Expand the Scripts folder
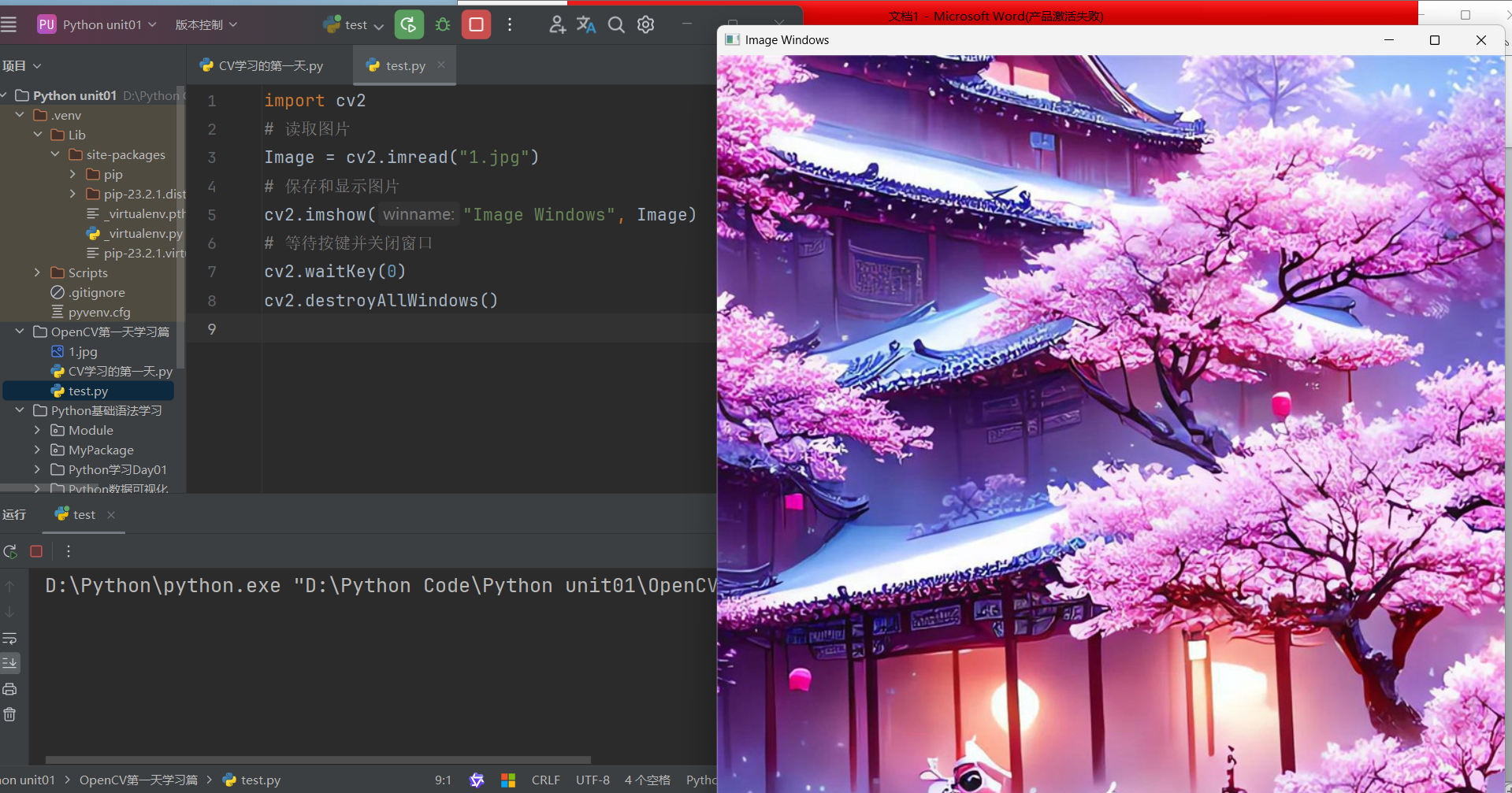 pyautogui.click(x=37, y=272)
